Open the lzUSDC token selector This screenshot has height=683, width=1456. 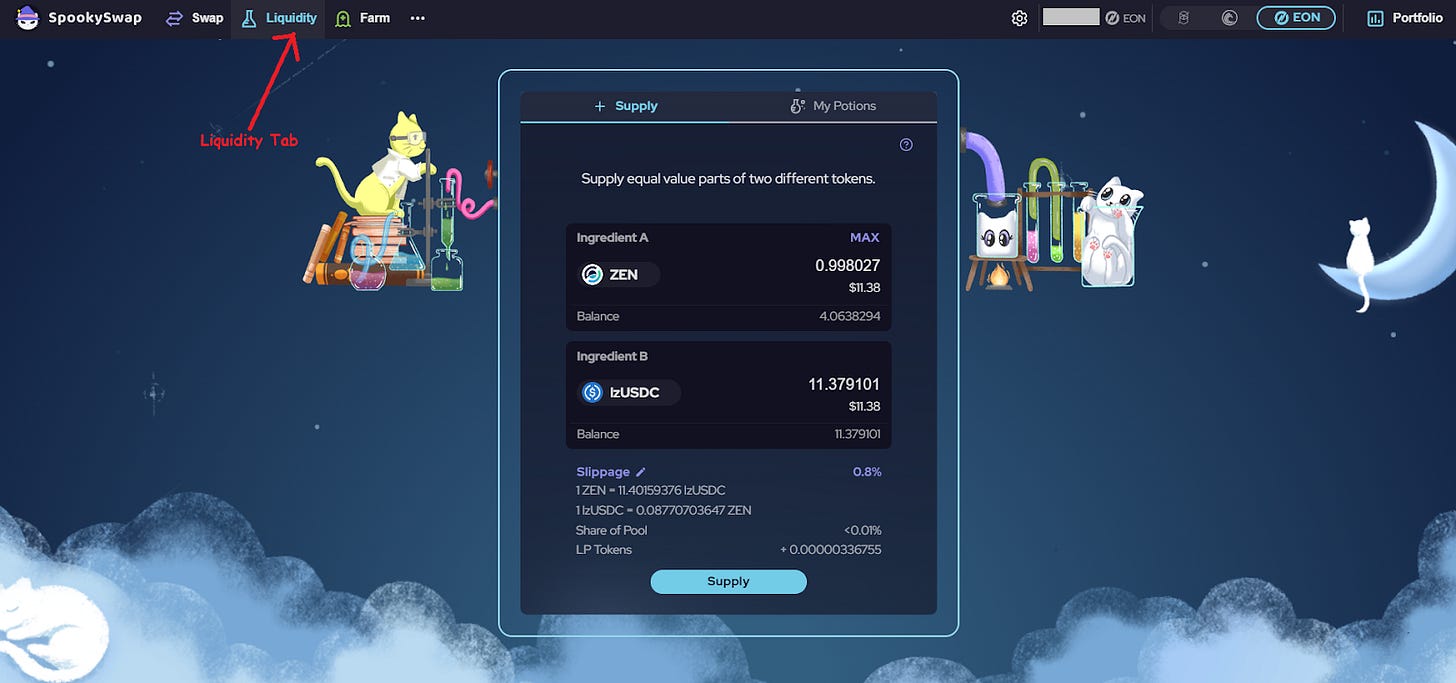[x=629, y=393]
